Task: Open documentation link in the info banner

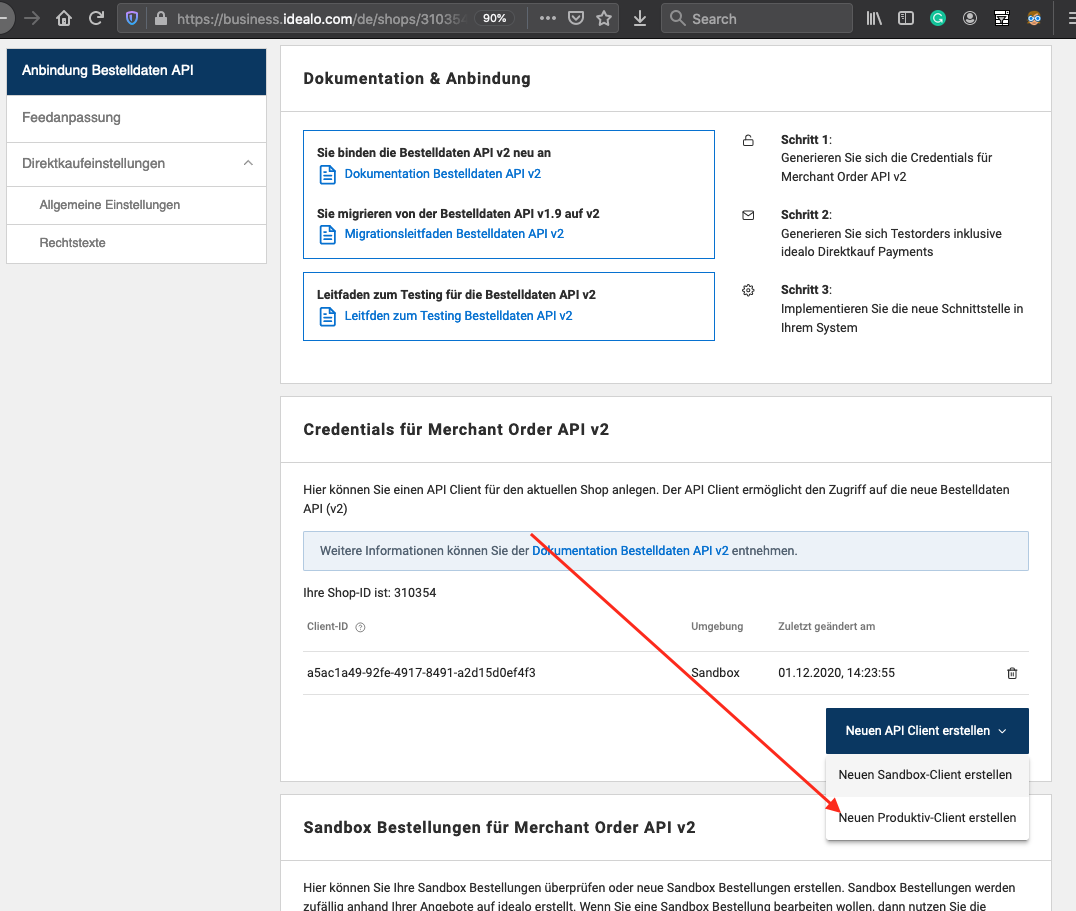Action: click(x=630, y=551)
